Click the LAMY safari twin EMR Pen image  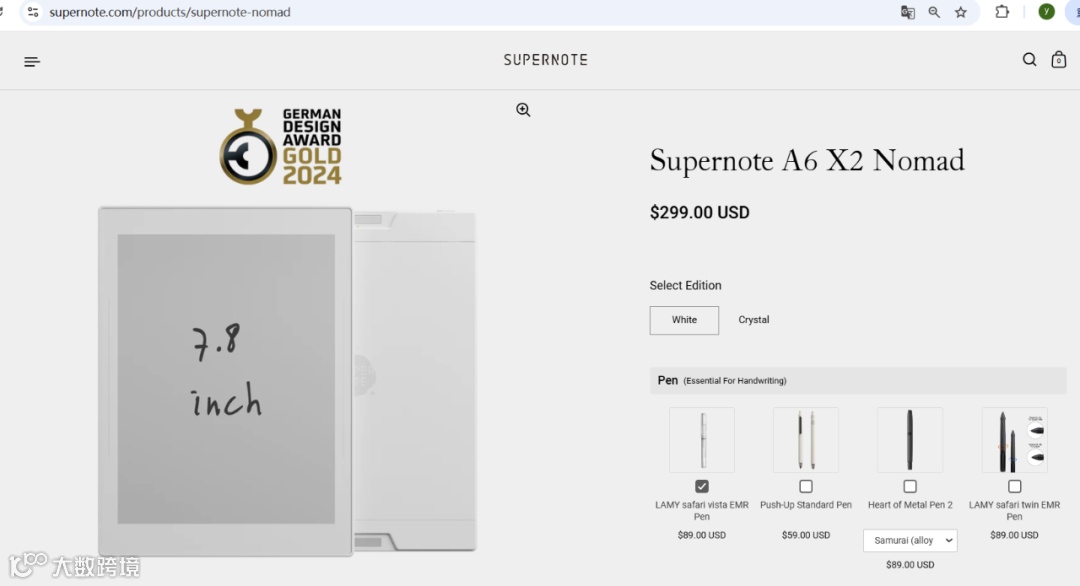point(1014,440)
